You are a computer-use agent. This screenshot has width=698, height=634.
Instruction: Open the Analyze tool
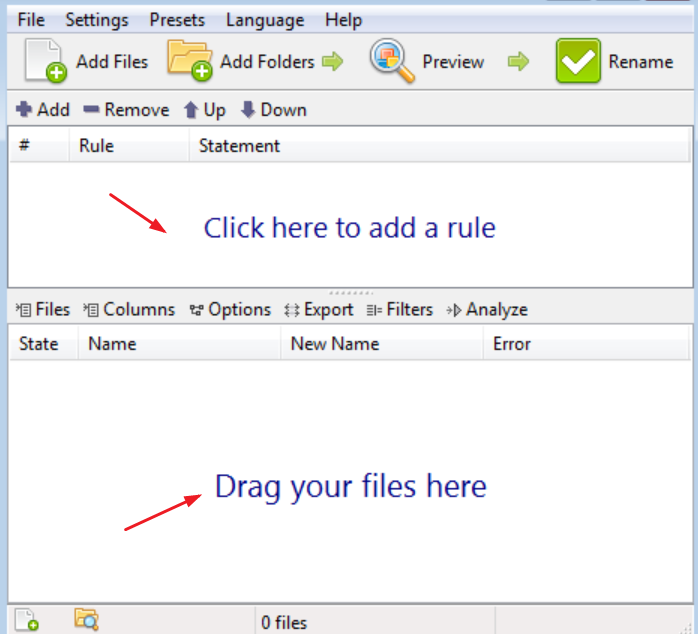click(x=487, y=309)
